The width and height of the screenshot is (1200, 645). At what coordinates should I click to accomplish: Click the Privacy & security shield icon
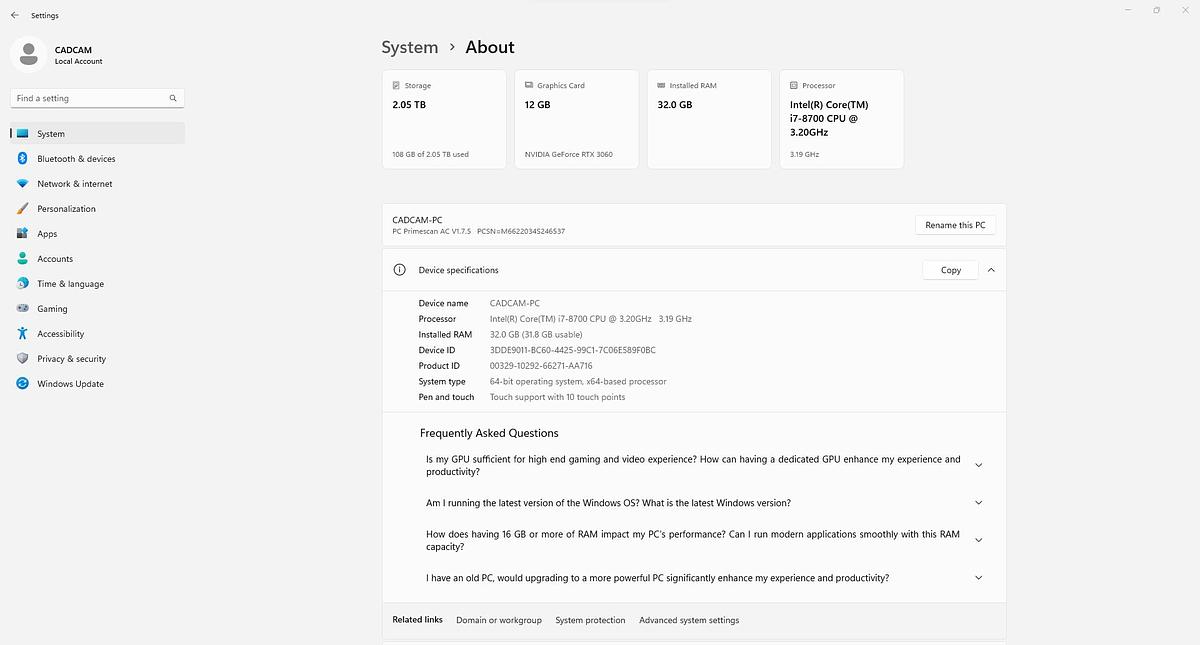pyautogui.click(x=22, y=359)
